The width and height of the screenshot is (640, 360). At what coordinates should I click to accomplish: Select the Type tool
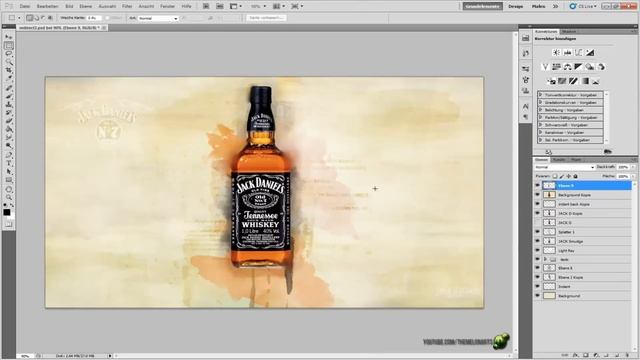click(x=9, y=163)
